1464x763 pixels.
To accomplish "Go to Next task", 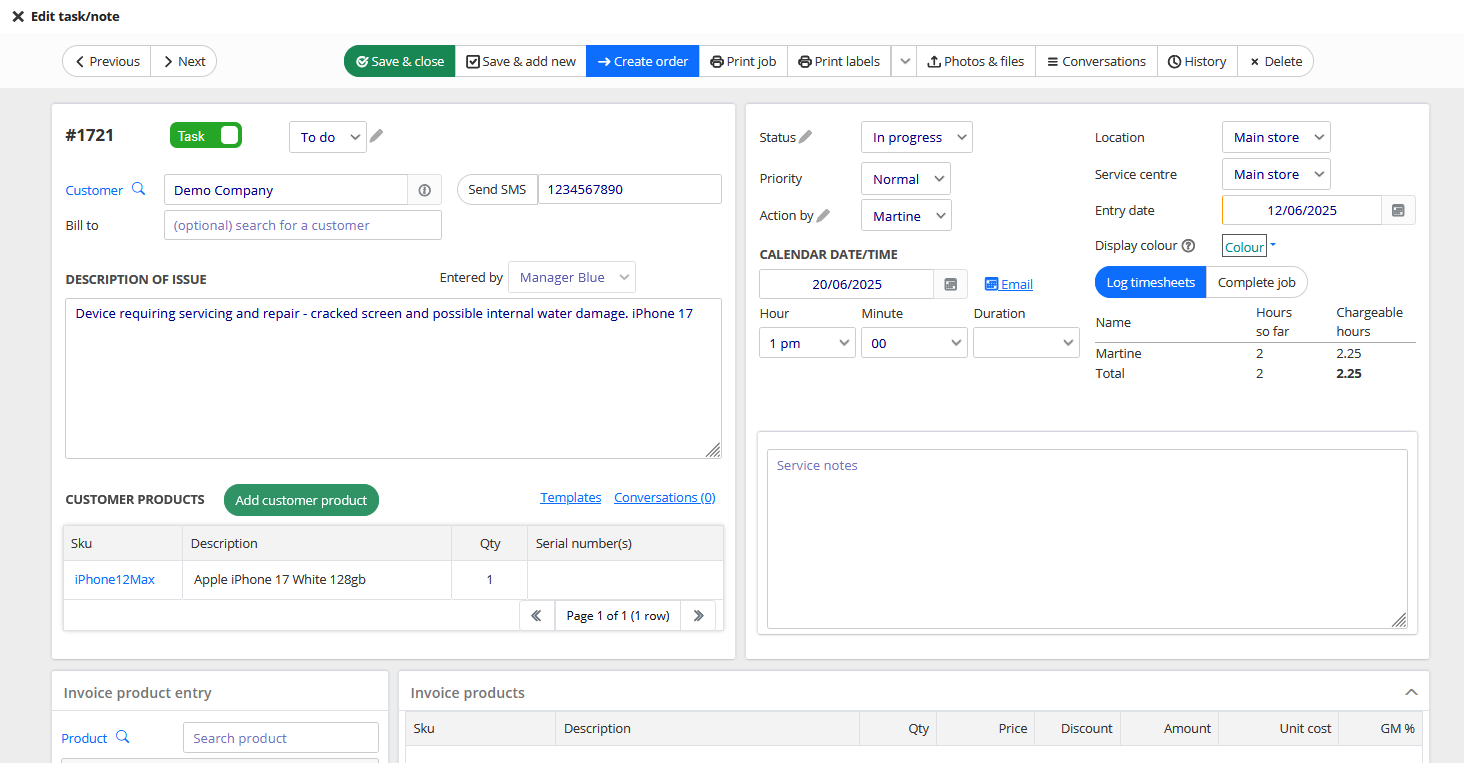I will click(184, 61).
